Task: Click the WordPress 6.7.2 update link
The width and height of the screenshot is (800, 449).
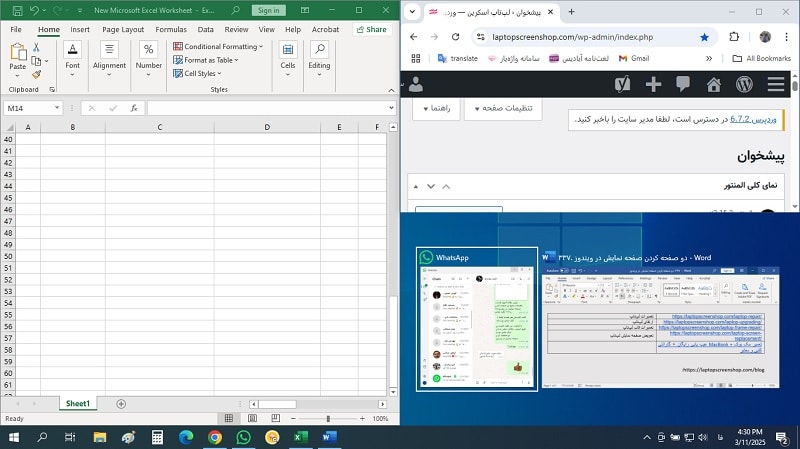Action: (753, 119)
